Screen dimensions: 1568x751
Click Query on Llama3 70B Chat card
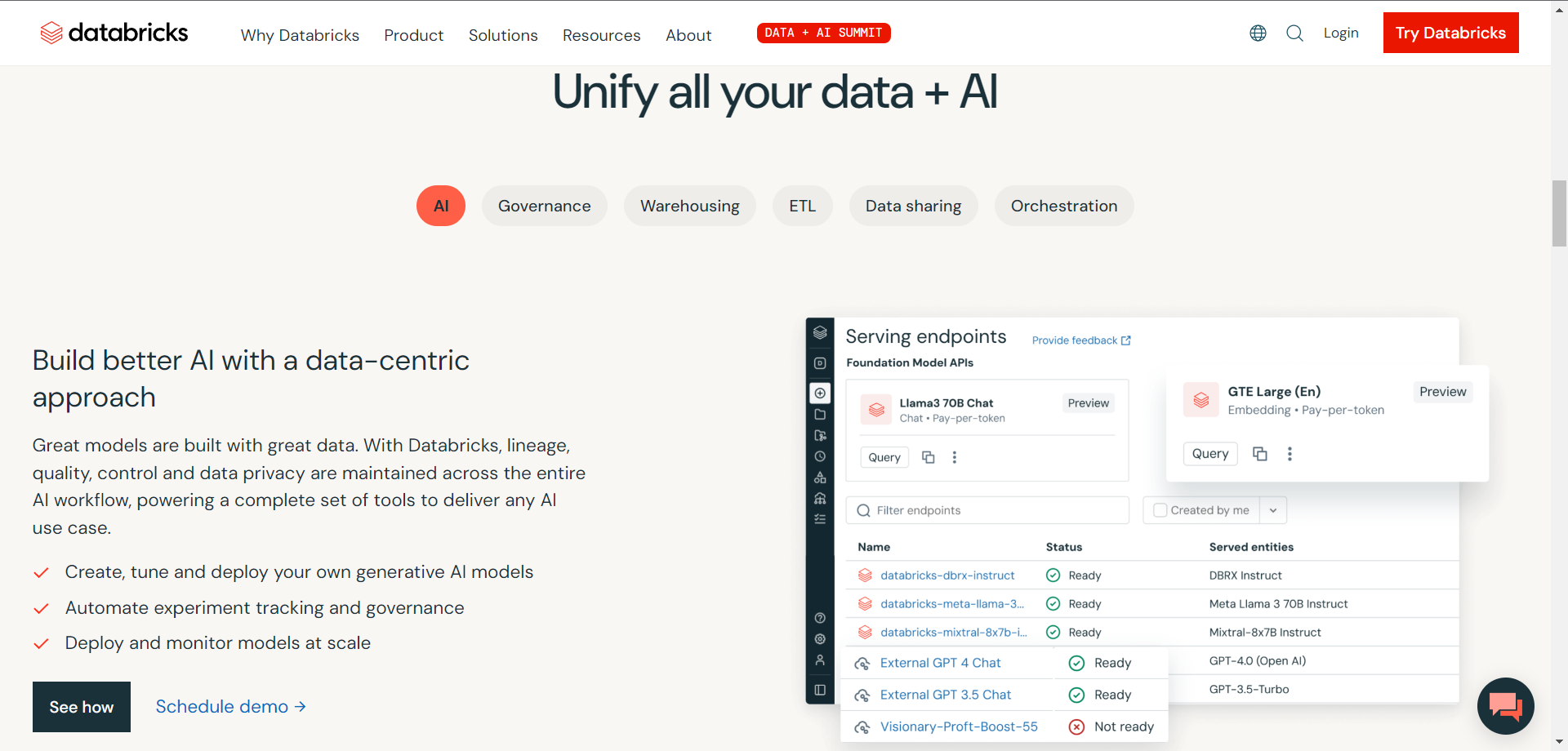point(884,457)
